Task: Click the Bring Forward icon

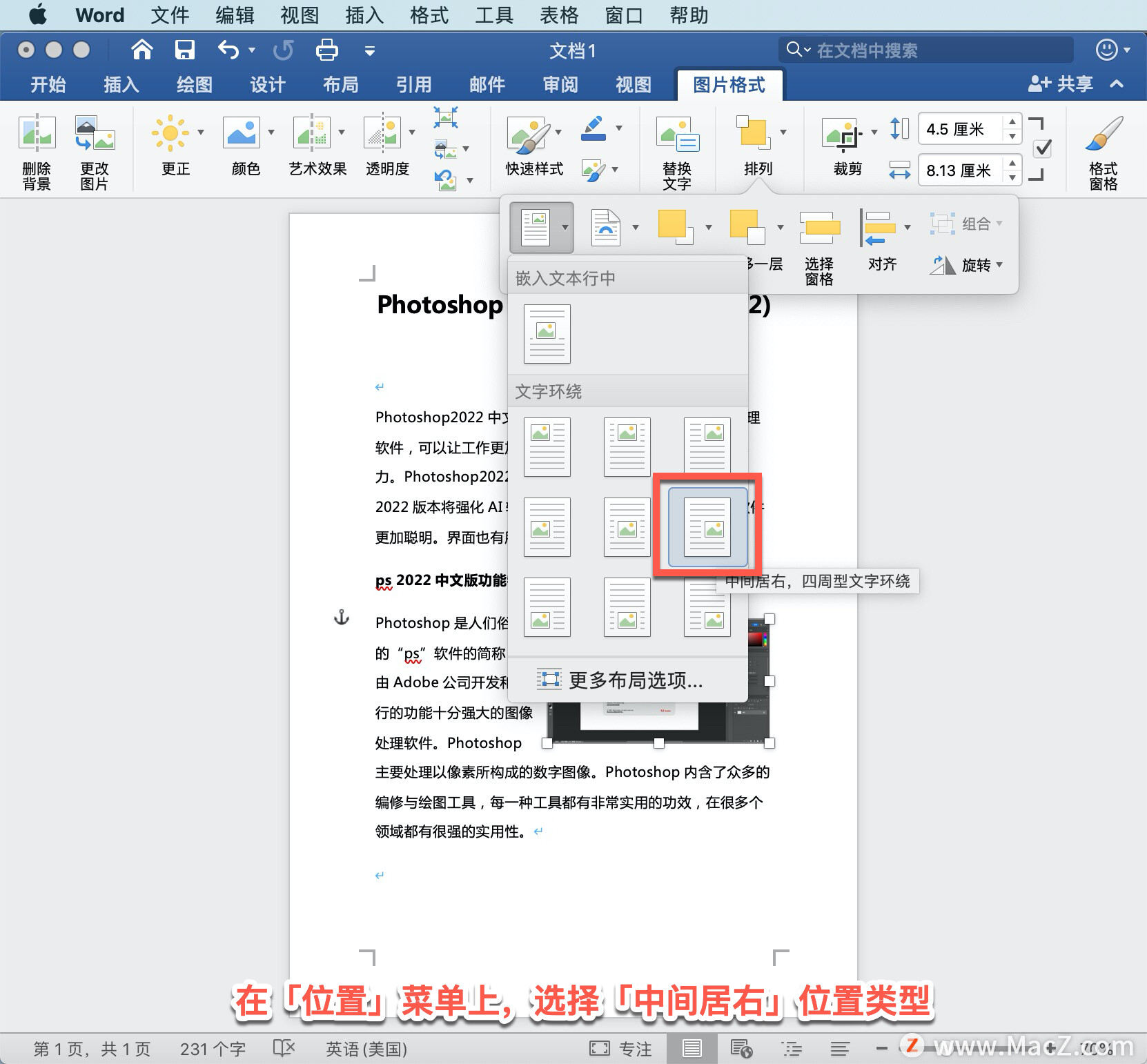Action: click(675, 227)
